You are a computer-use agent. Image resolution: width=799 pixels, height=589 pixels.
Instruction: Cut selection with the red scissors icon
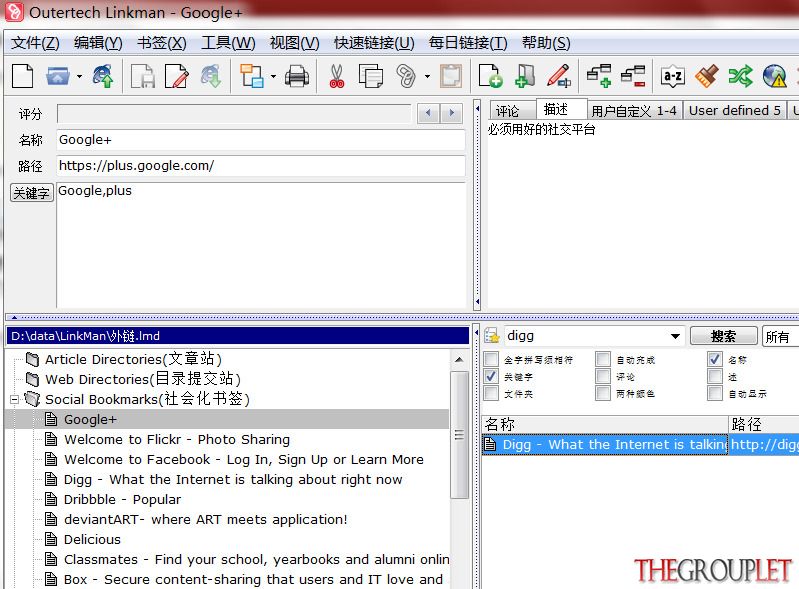(336, 77)
